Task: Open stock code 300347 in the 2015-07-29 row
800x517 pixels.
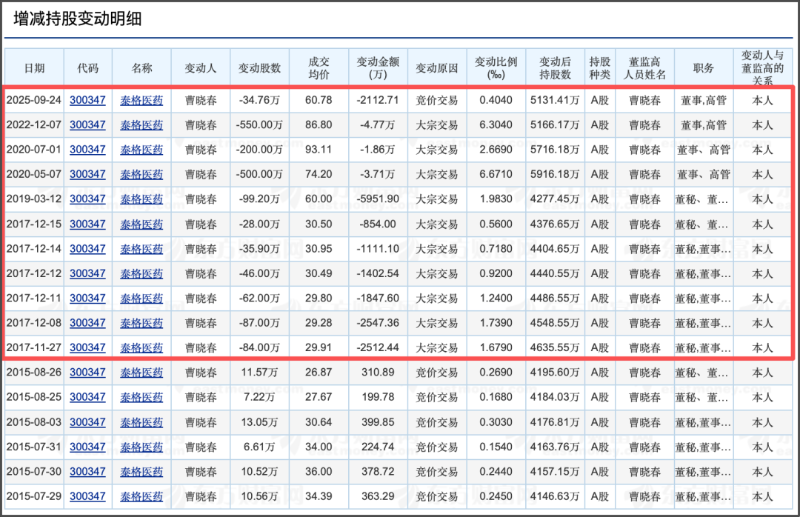Action: 88,496
